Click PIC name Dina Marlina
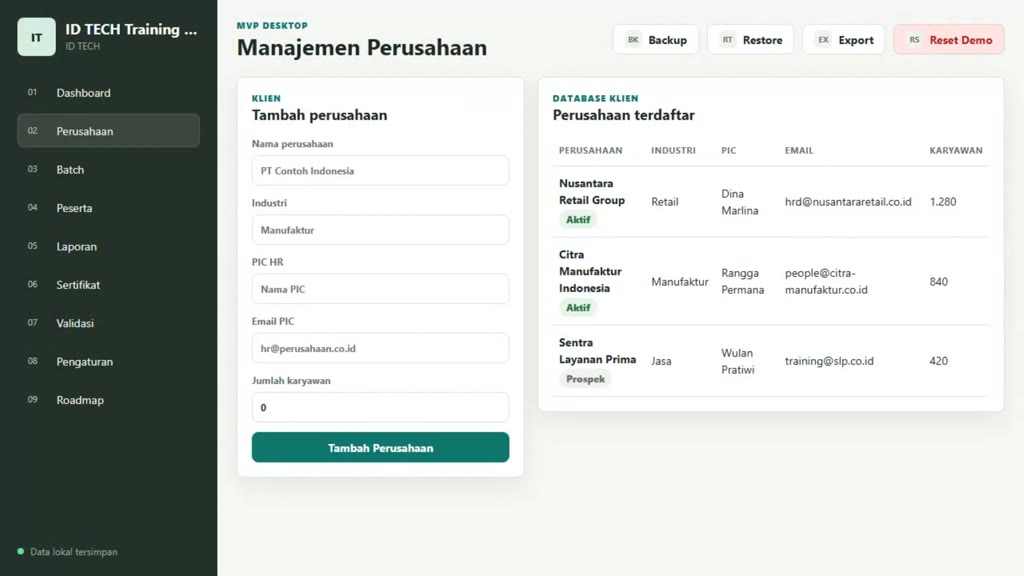The height and width of the screenshot is (576, 1024). point(739,202)
